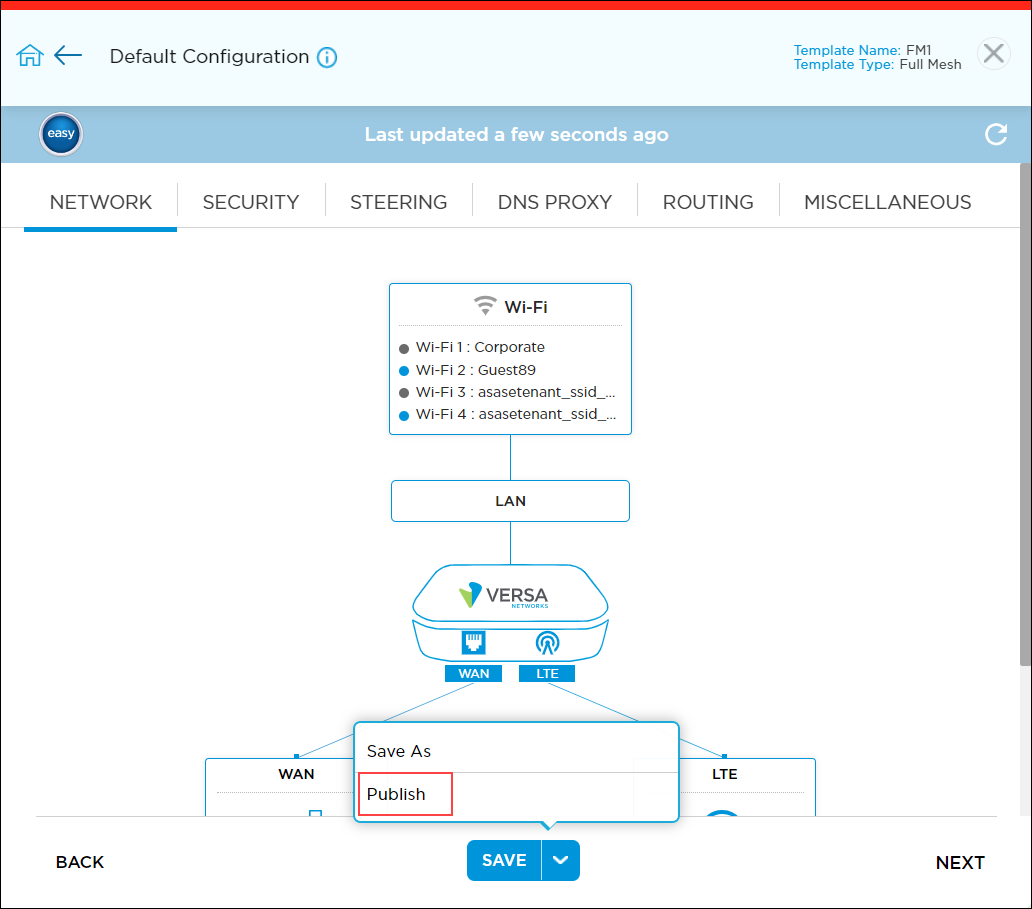Choose Publish from the save menu
Image resolution: width=1032 pixels, height=909 pixels.
click(397, 794)
